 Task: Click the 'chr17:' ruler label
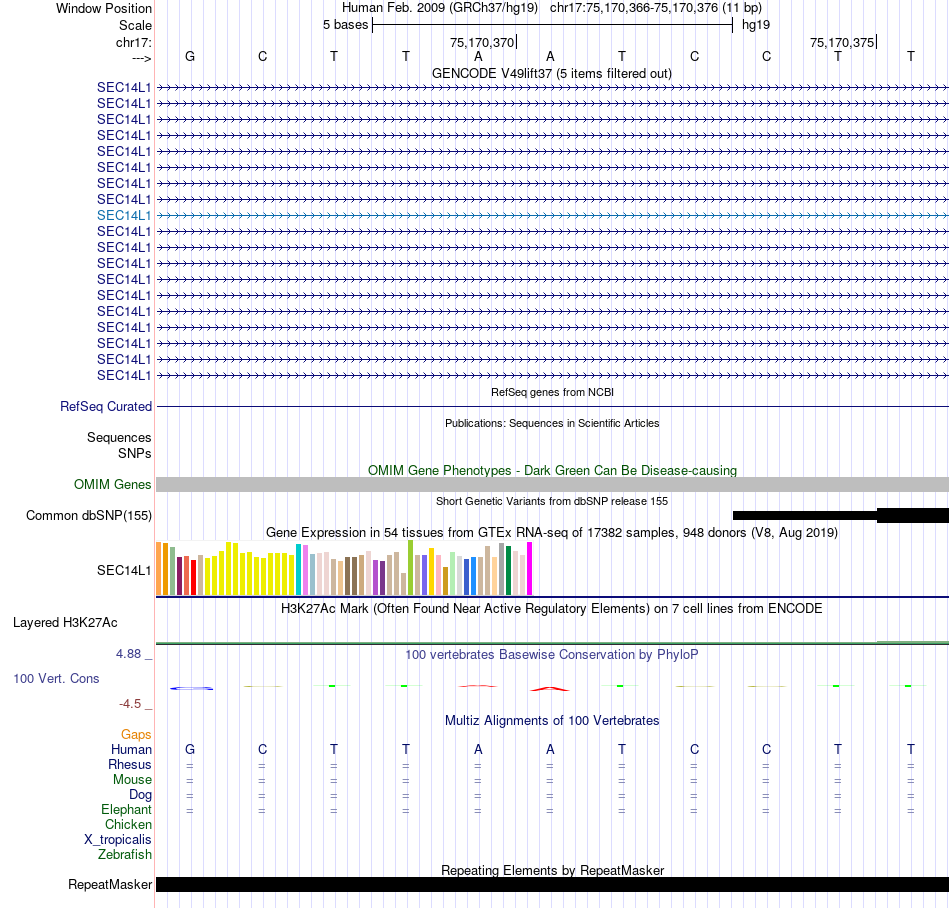click(133, 42)
